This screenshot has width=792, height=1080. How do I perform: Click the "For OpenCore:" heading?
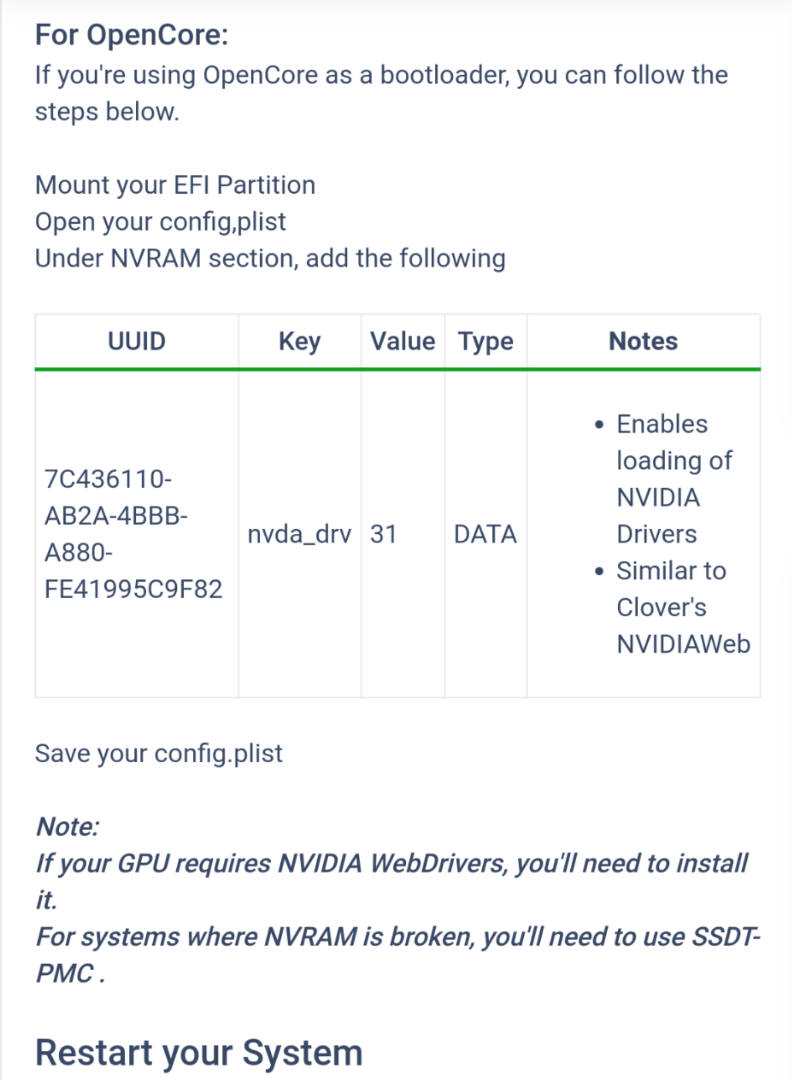click(132, 35)
